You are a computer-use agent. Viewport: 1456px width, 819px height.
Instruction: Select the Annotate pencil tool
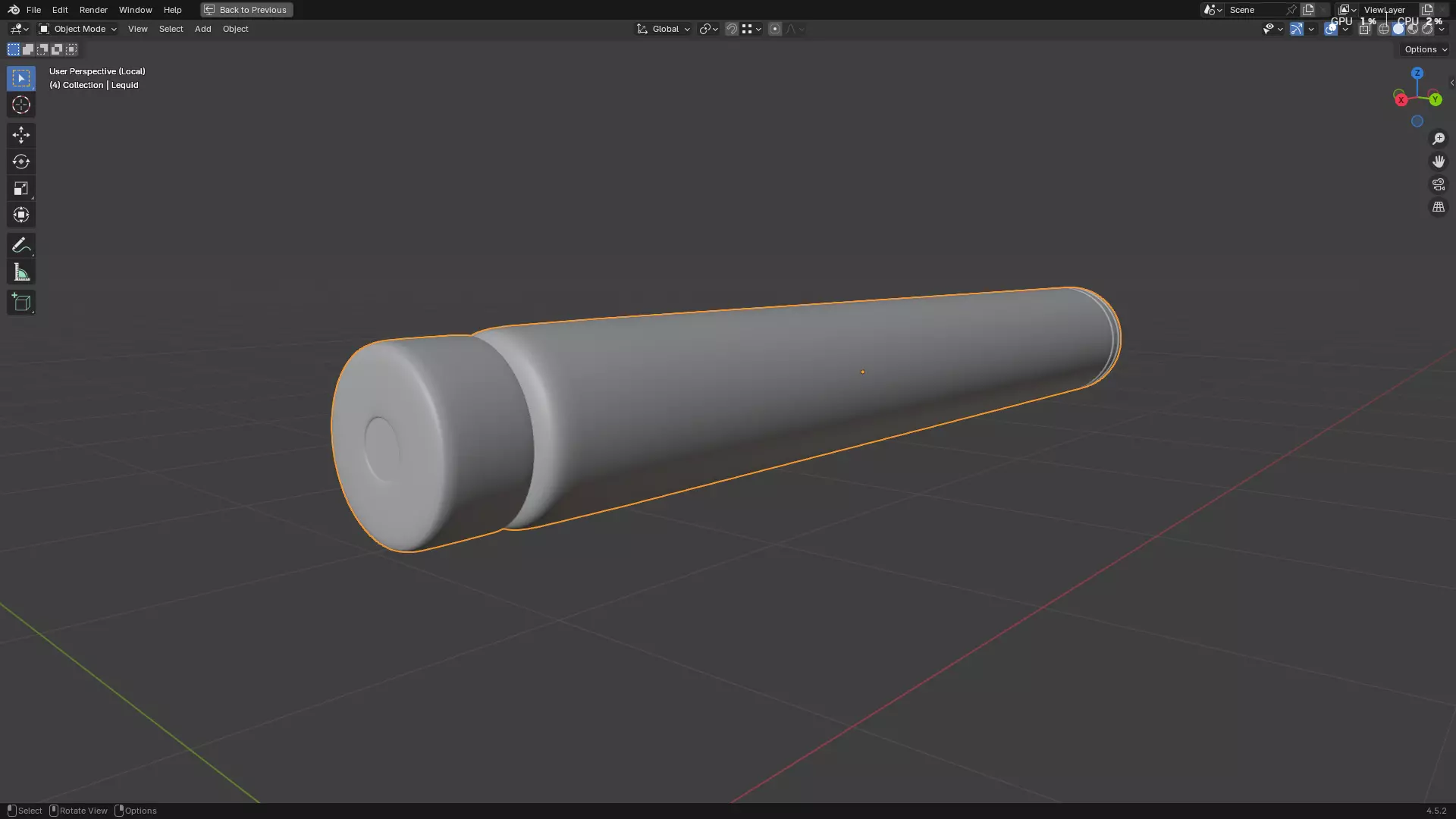pyautogui.click(x=20, y=245)
